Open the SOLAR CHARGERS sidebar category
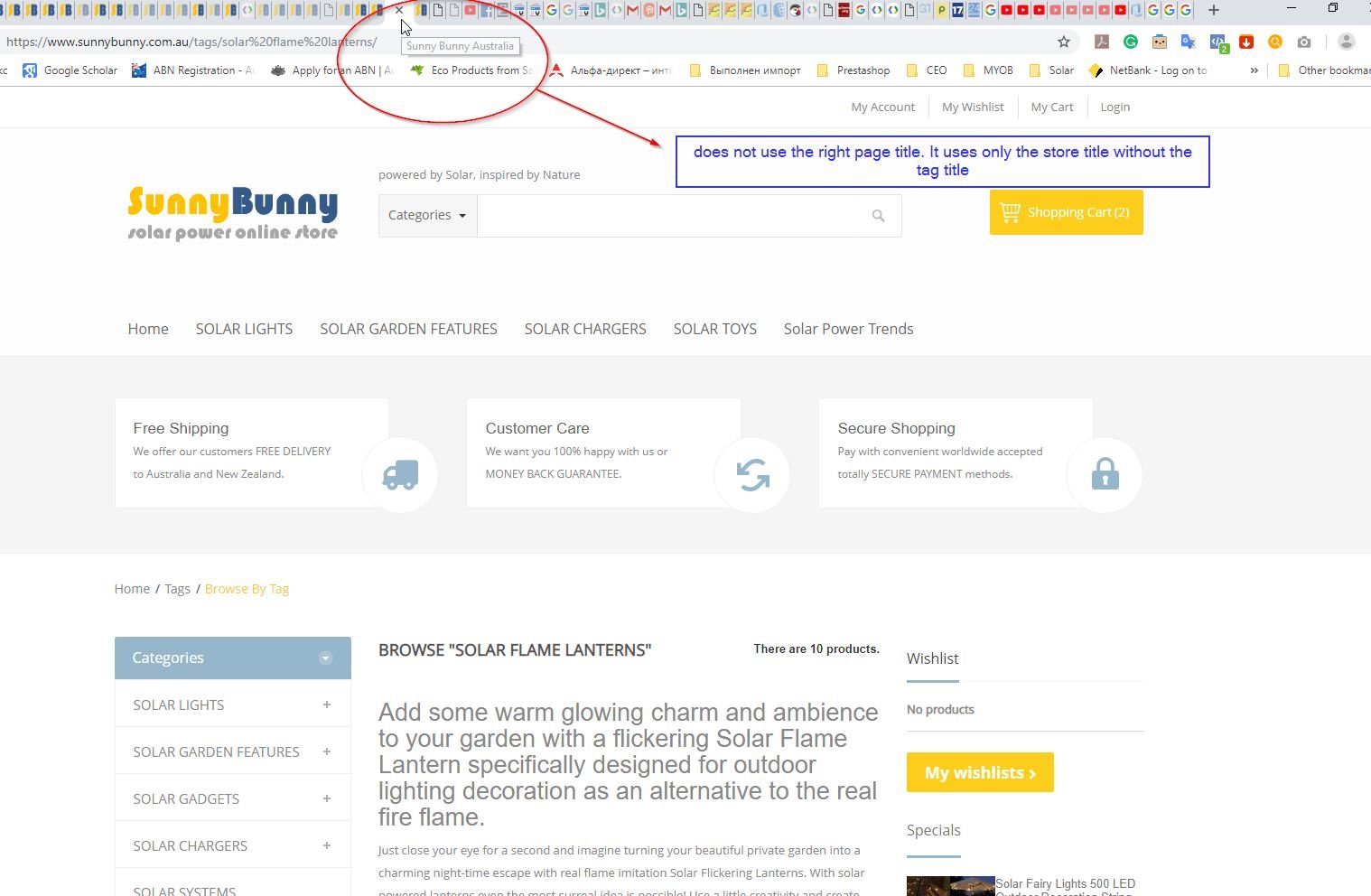 (x=190, y=845)
